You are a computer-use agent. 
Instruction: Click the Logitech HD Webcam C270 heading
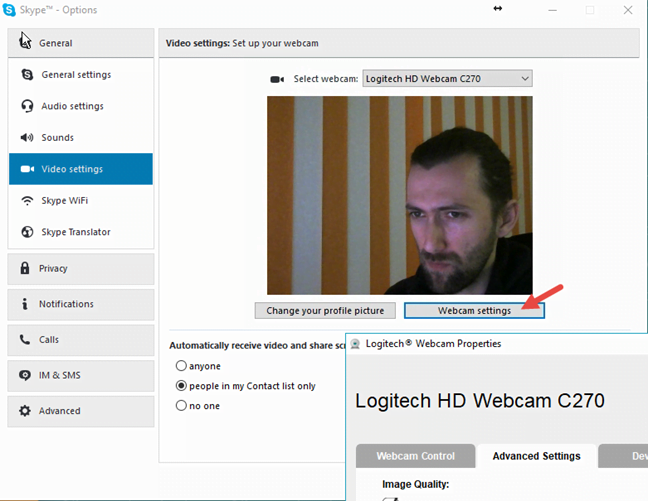click(480, 401)
